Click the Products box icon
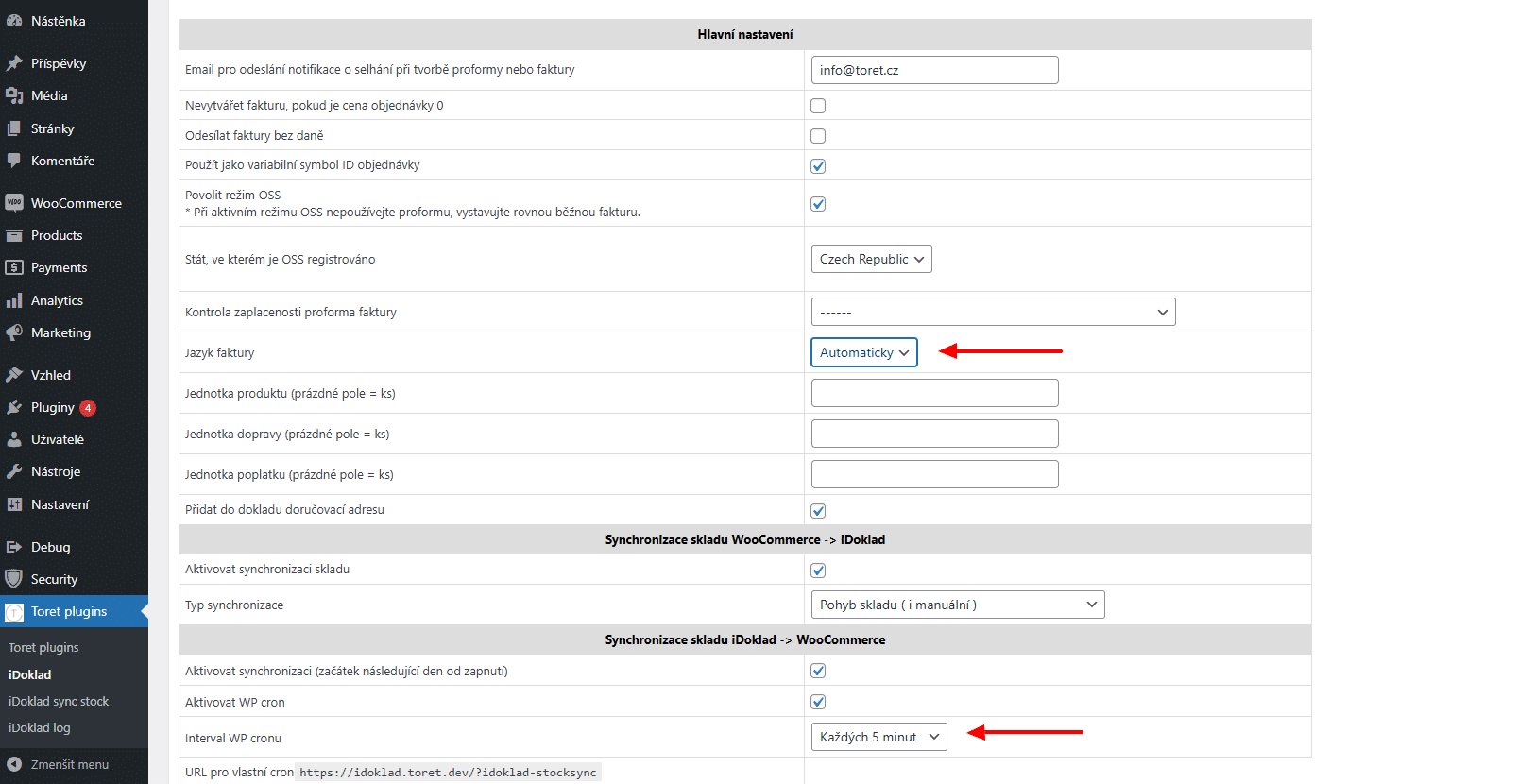The image size is (1535, 784). pyautogui.click(x=14, y=235)
